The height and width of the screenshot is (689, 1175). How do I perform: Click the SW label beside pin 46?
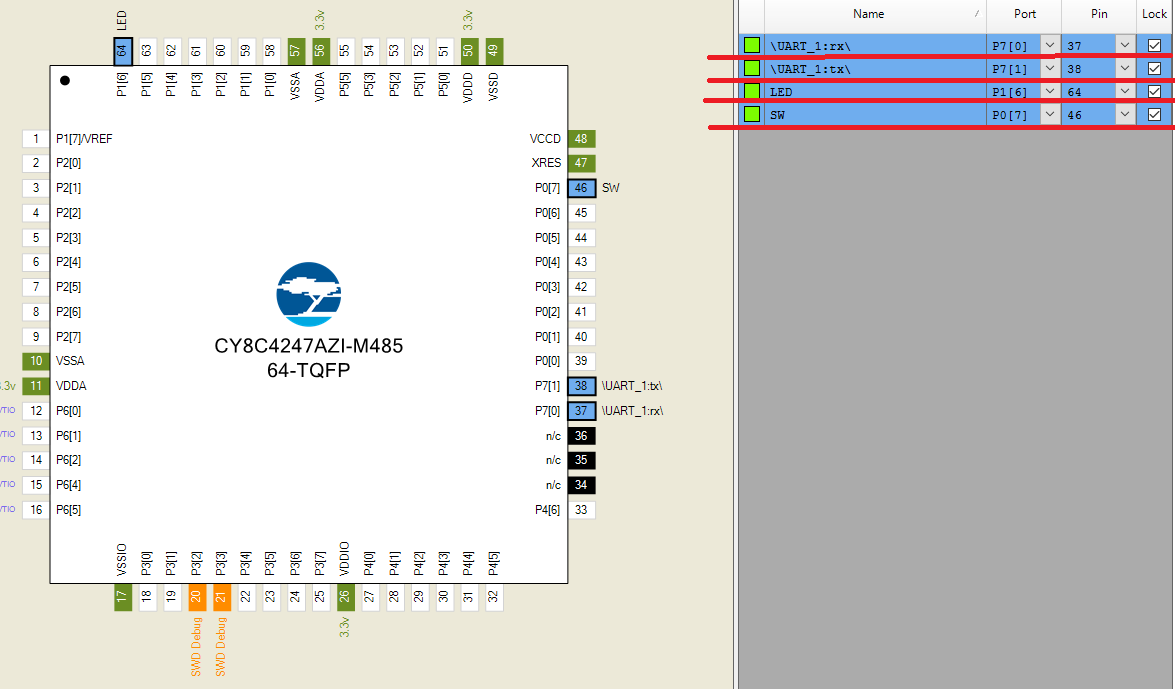coord(611,188)
